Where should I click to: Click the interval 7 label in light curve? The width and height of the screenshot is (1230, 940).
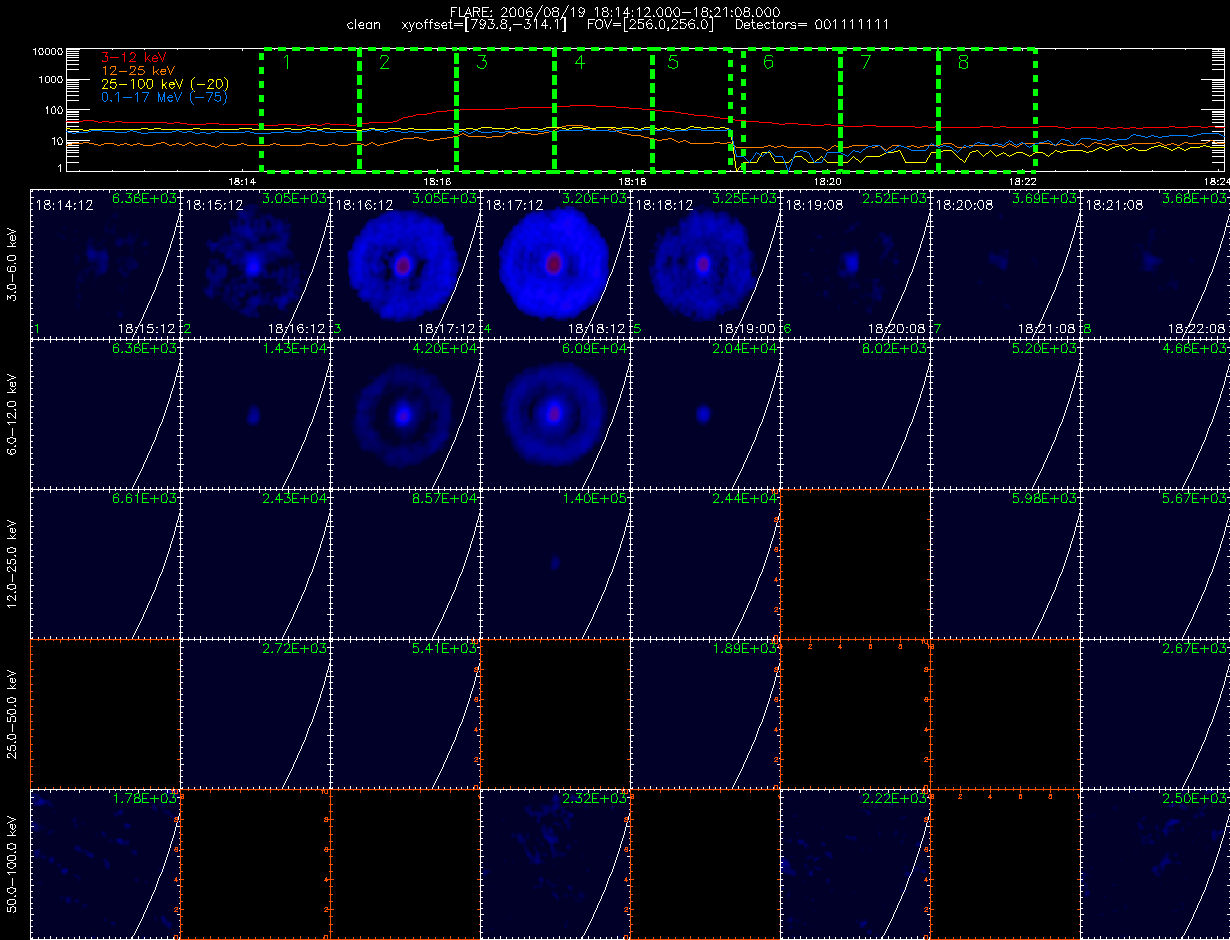[x=866, y=62]
